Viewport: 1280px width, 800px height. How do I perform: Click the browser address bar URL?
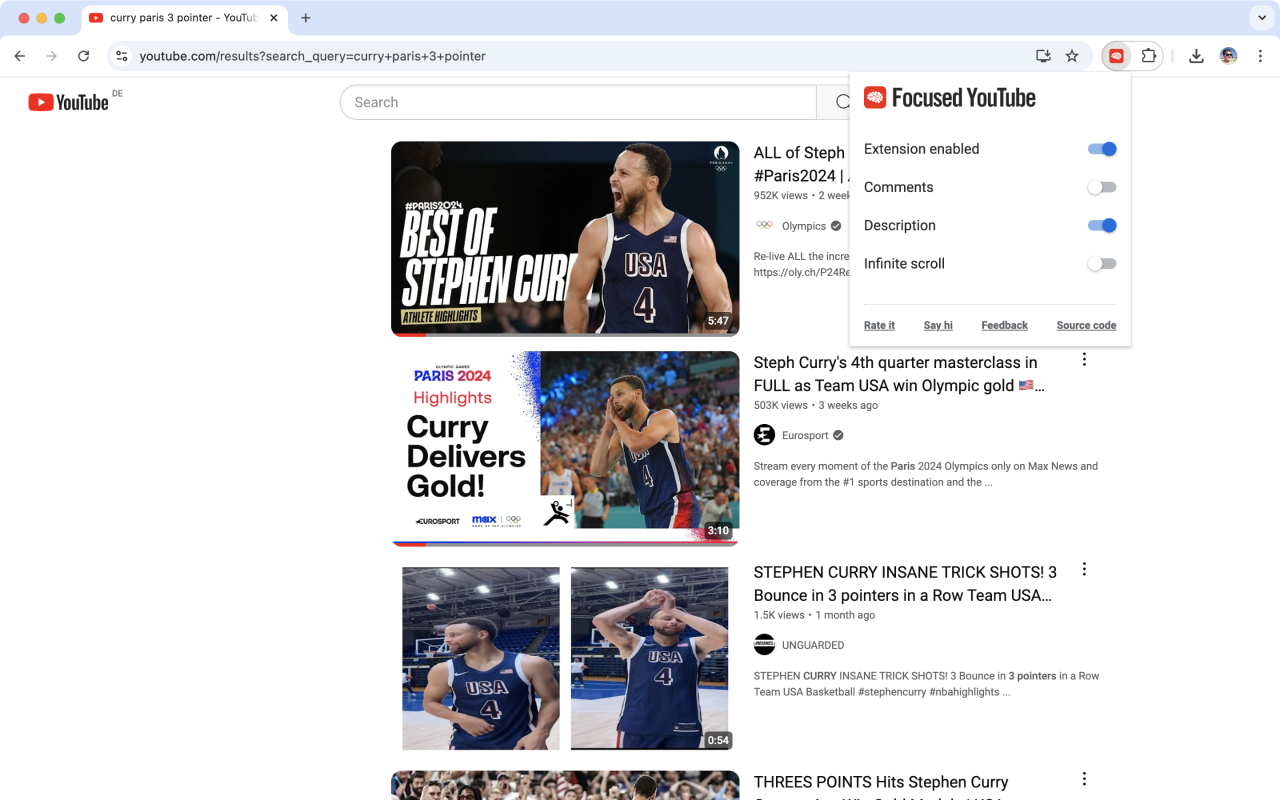[312, 56]
